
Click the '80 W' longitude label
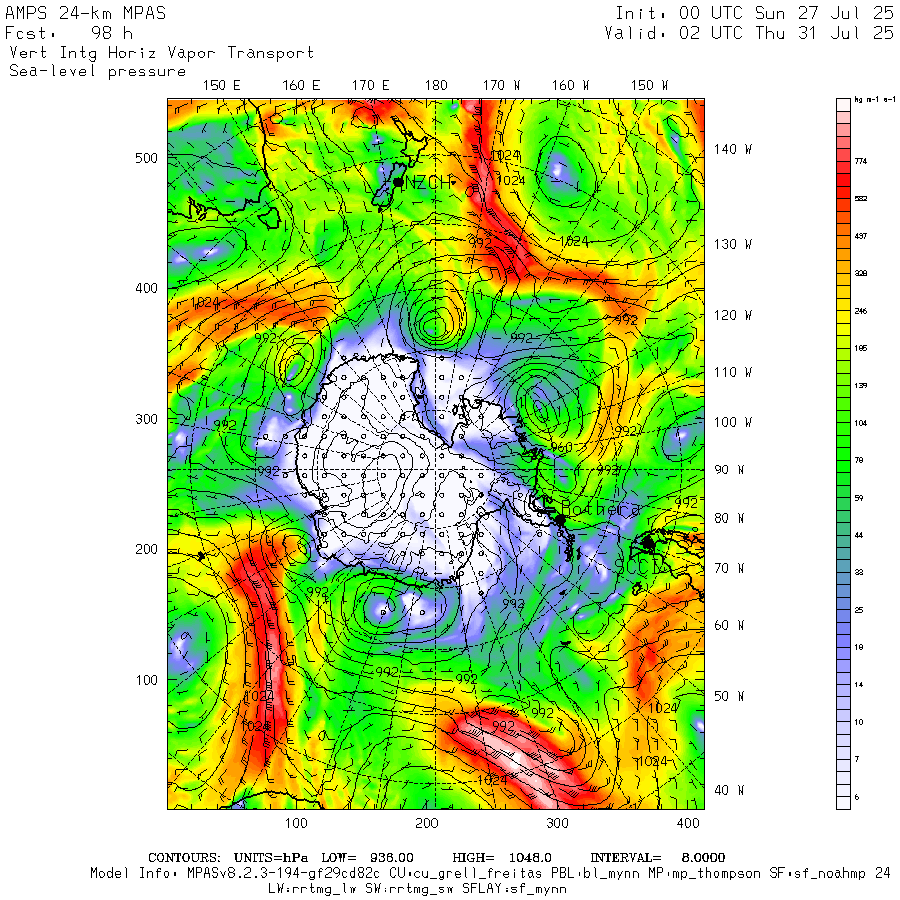click(x=729, y=518)
